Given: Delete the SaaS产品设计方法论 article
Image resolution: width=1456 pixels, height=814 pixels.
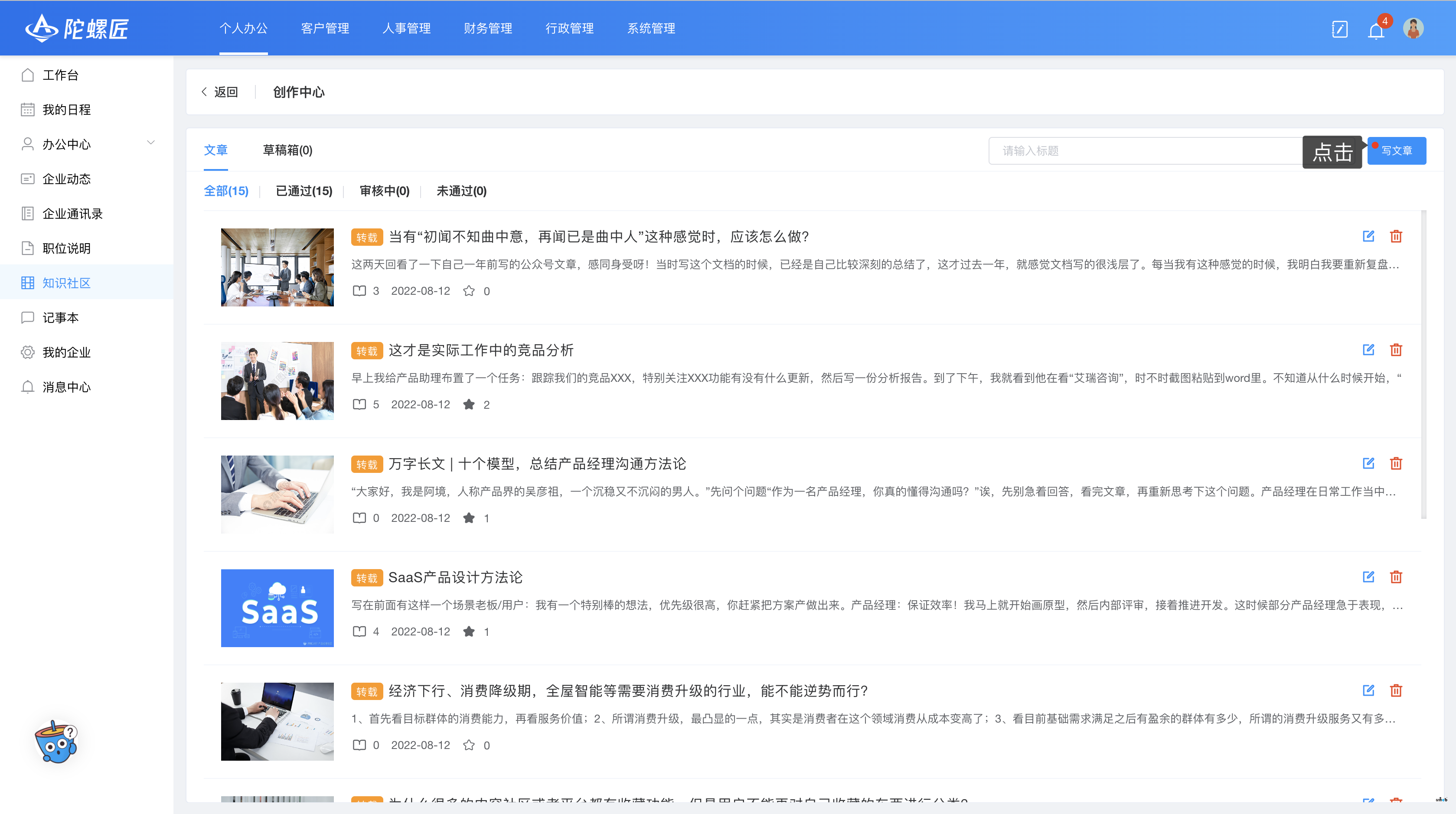Looking at the screenshot, I should (x=1396, y=577).
